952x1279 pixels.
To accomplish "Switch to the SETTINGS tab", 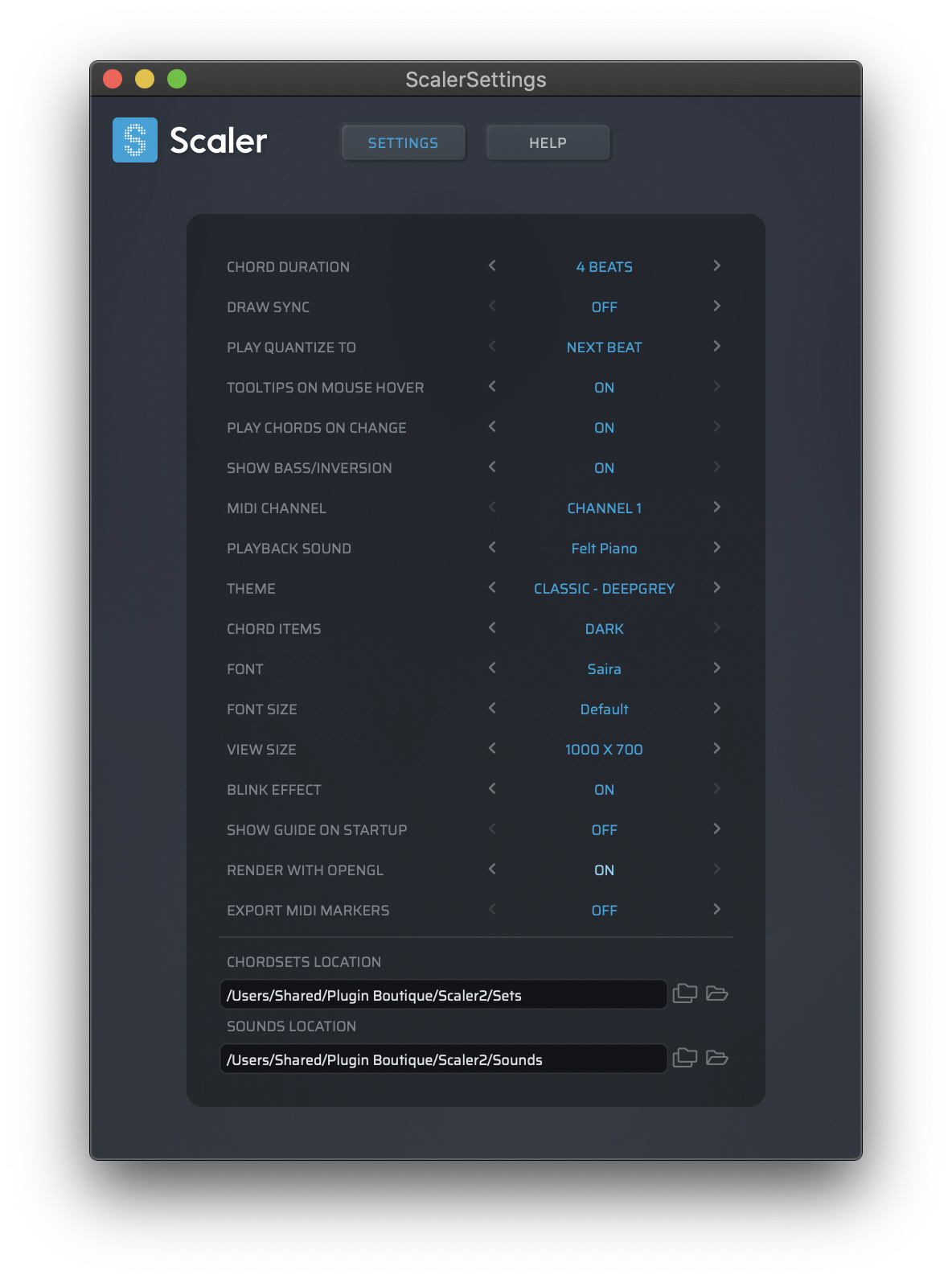I will point(403,142).
